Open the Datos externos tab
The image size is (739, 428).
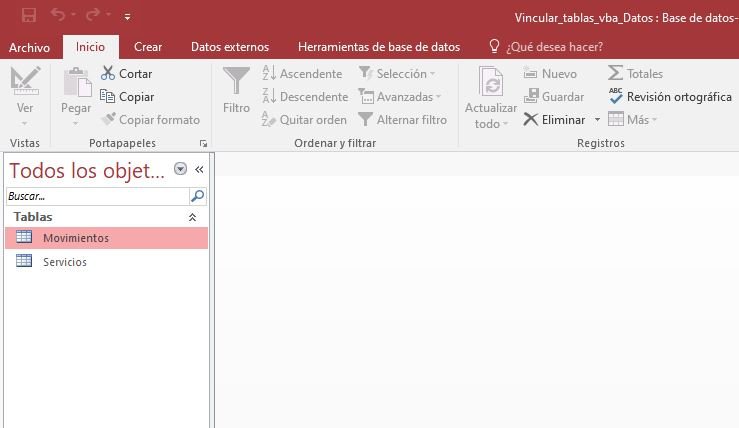point(230,47)
